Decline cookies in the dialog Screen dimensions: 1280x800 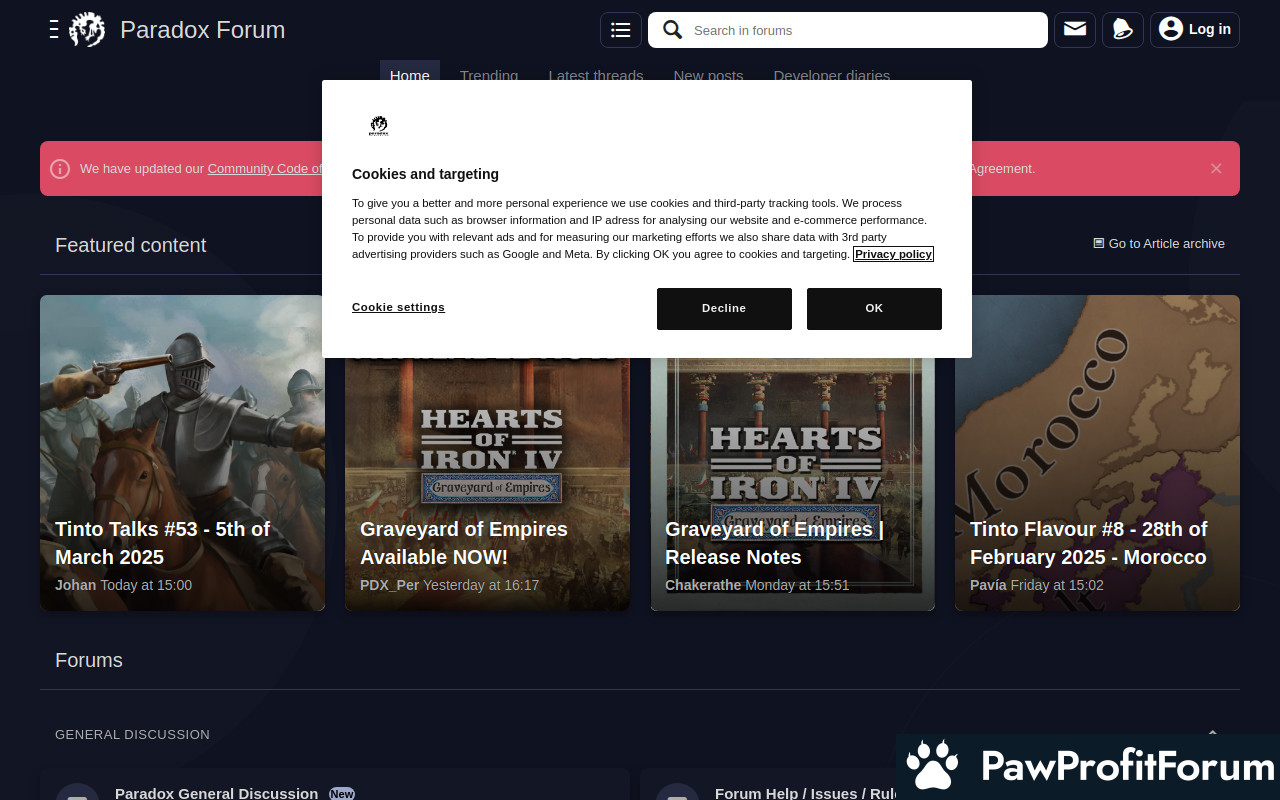click(x=724, y=309)
